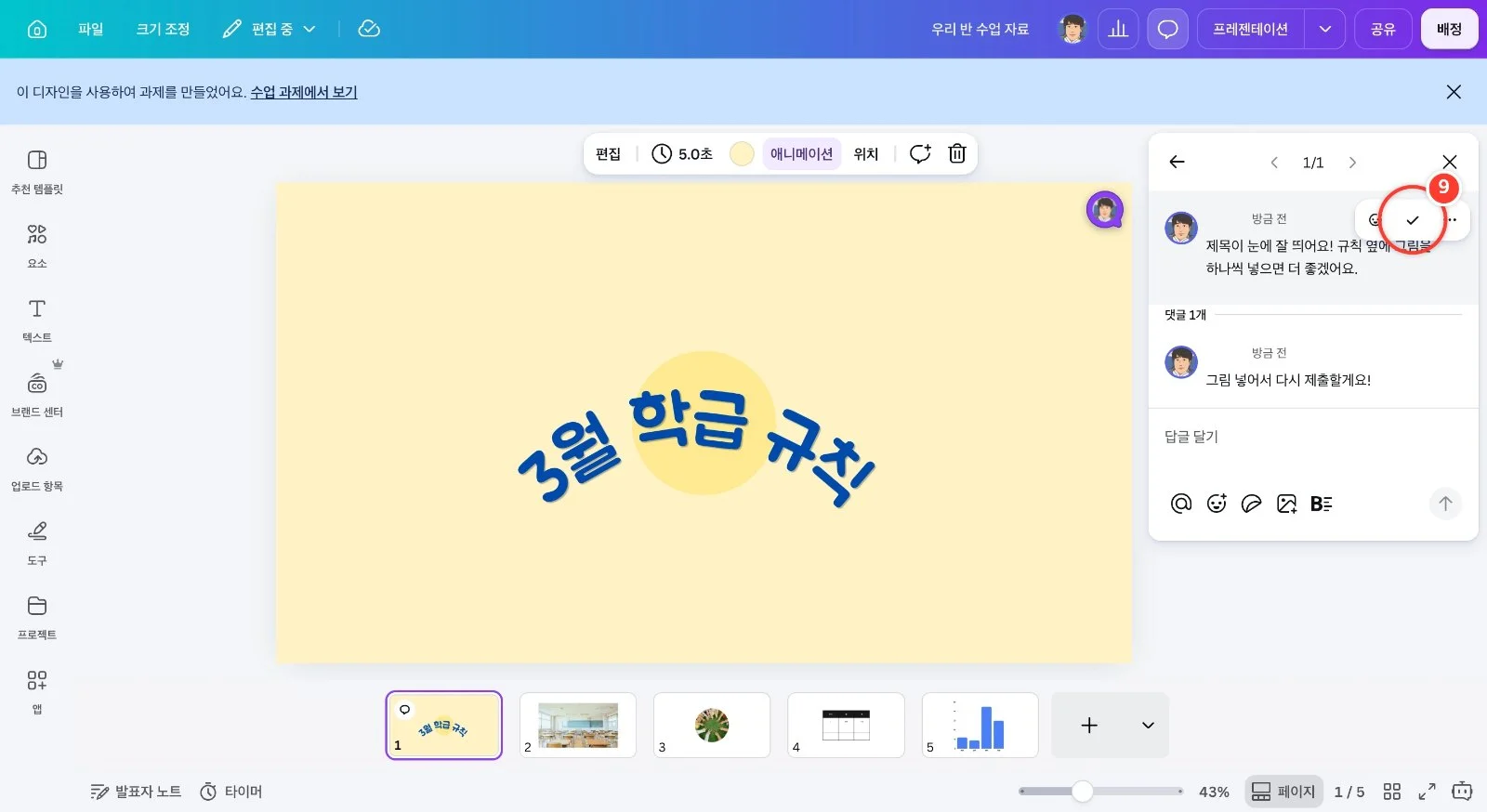Follow the 수업 과제에서 보기 link

point(304,92)
